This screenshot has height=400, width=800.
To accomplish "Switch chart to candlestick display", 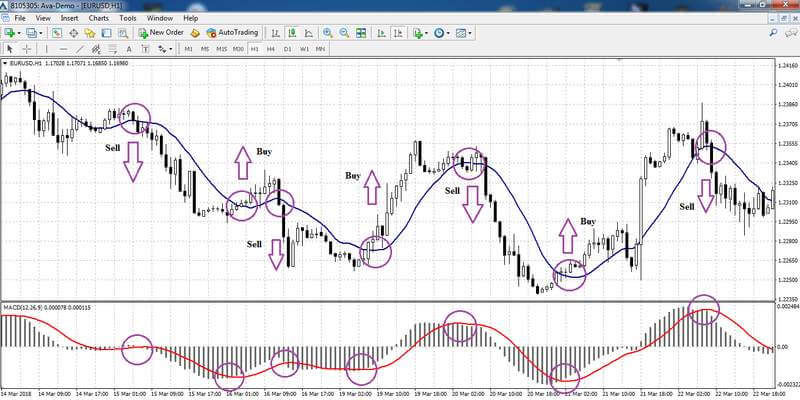I will [292, 33].
